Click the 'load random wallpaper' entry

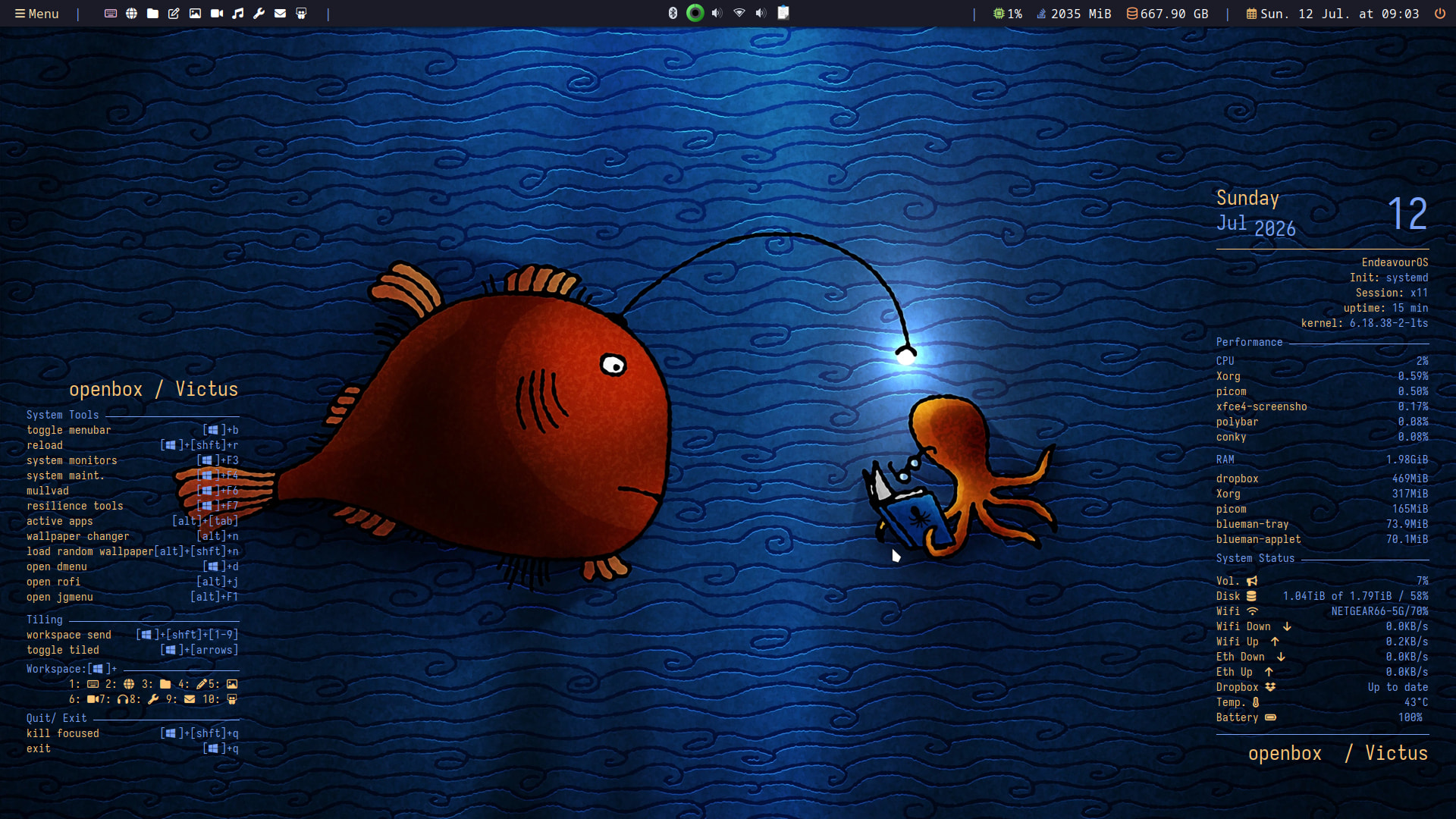pyautogui.click(x=90, y=551)
